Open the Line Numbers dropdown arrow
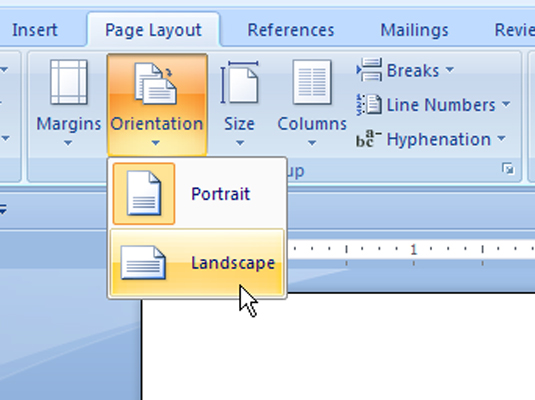Image resolution: width=535 pixels, height=400 pixels. pos(506,104)
